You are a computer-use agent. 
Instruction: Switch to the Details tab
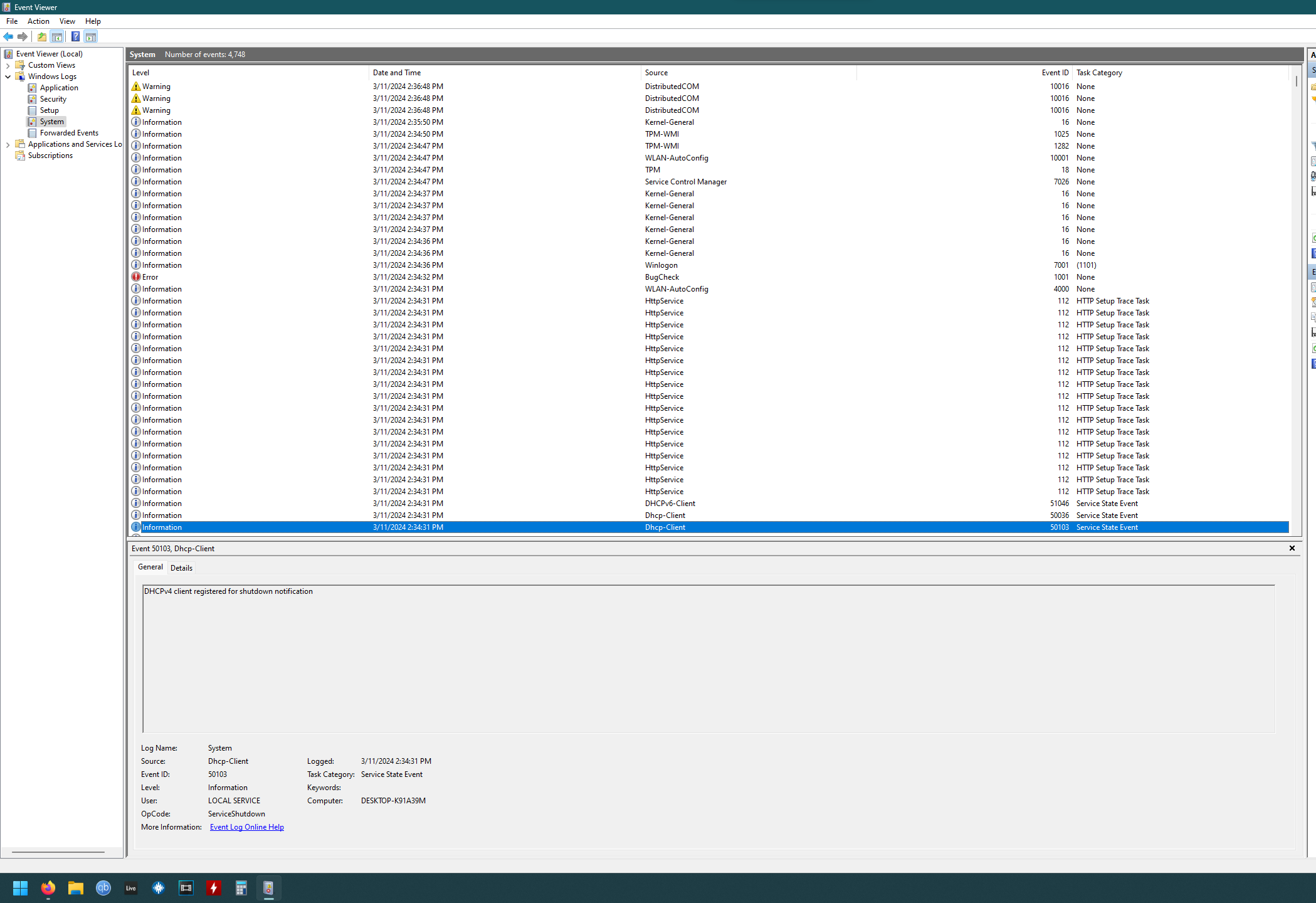pos(181,568)
